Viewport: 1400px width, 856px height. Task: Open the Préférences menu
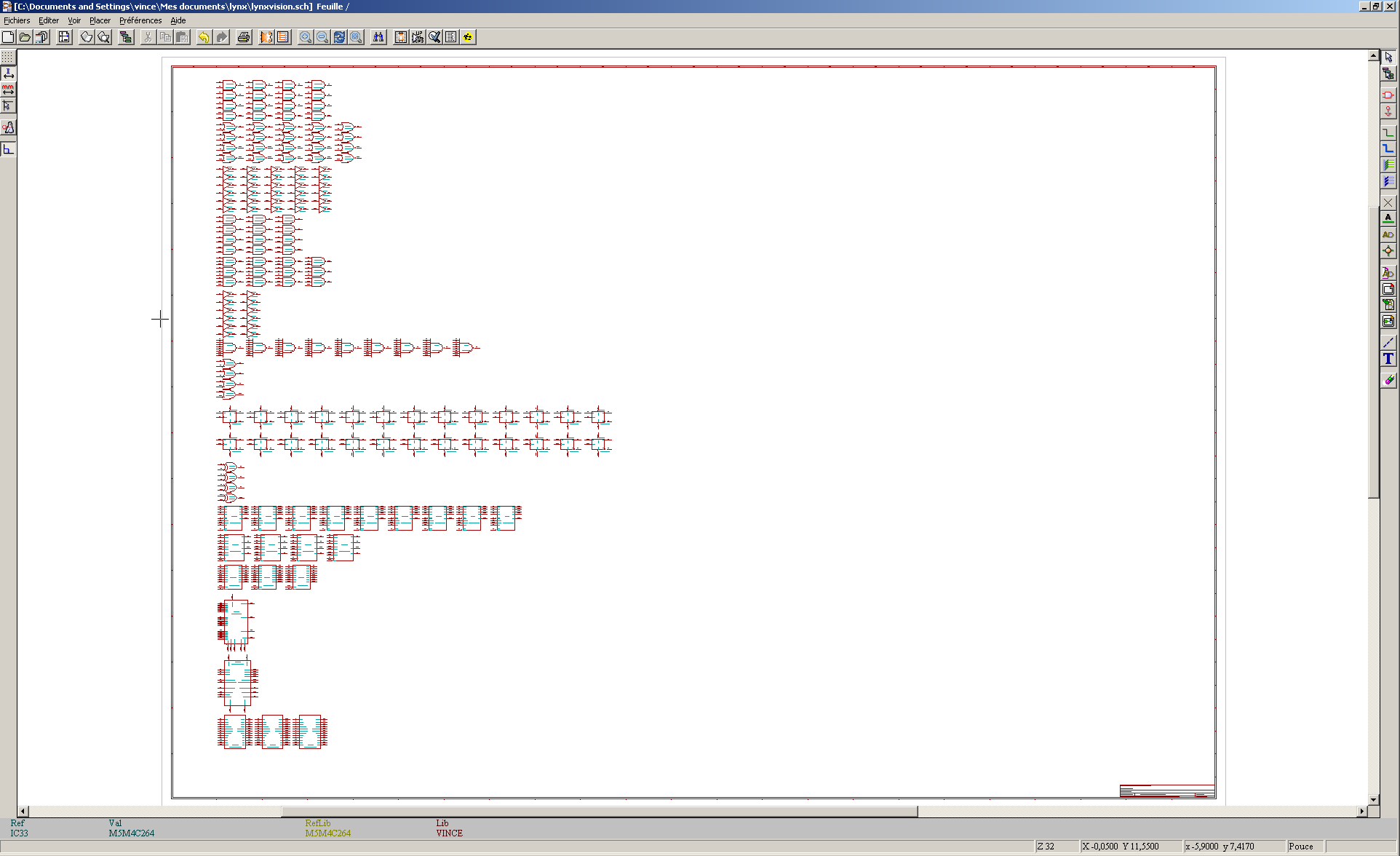coord(140,20)
